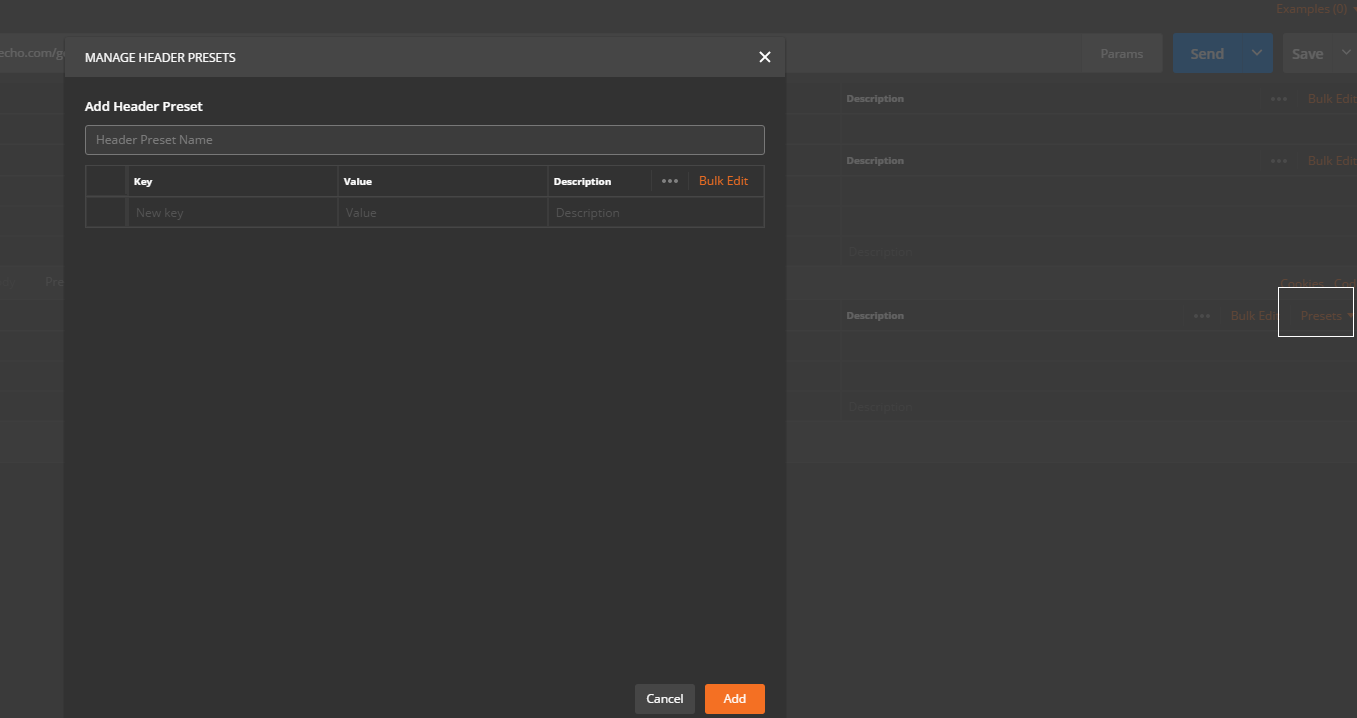Click the Add Header Preset heading

tap(144, 106)
